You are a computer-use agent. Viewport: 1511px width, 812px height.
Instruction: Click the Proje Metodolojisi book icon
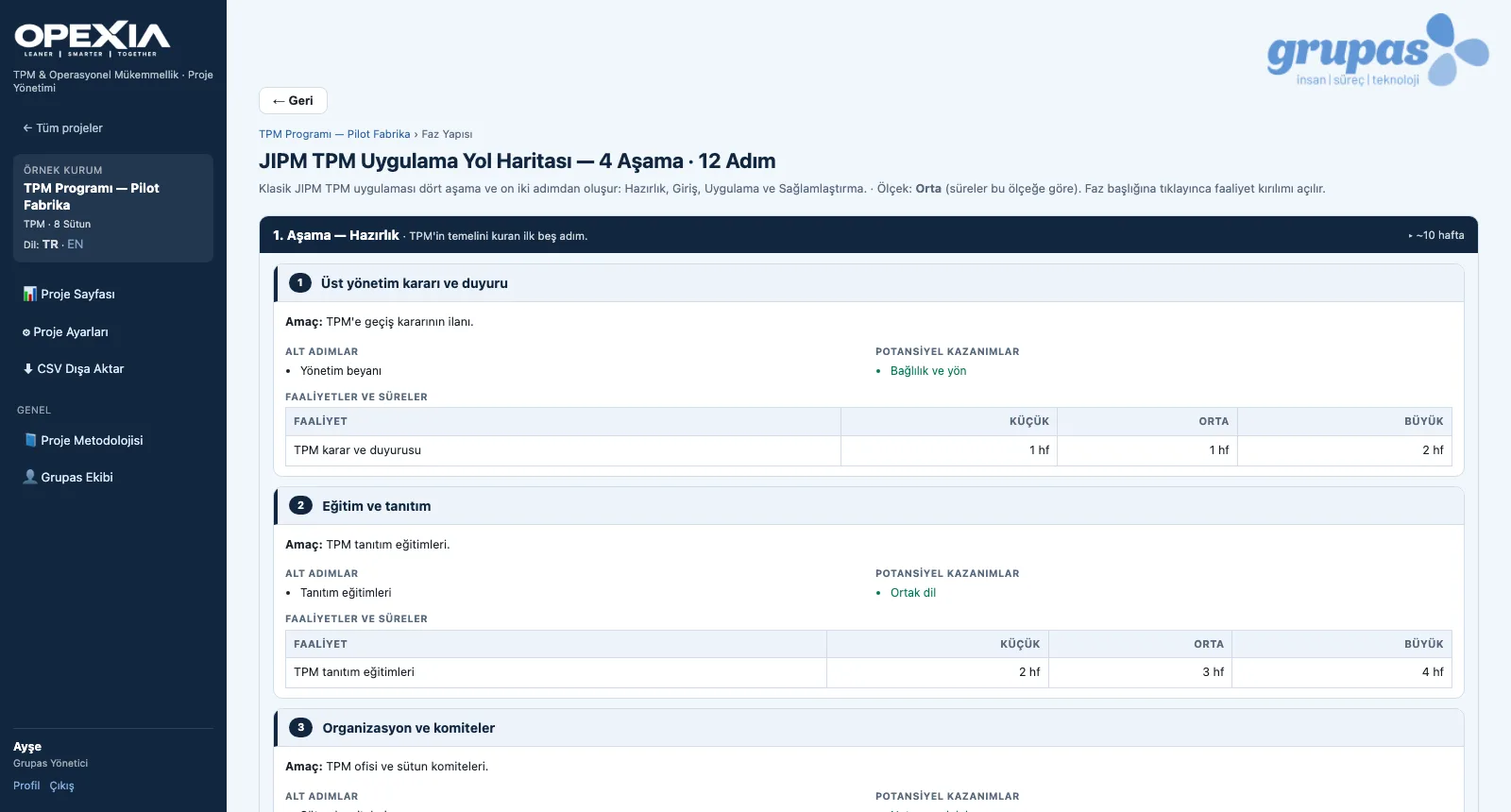coord(30,440)
